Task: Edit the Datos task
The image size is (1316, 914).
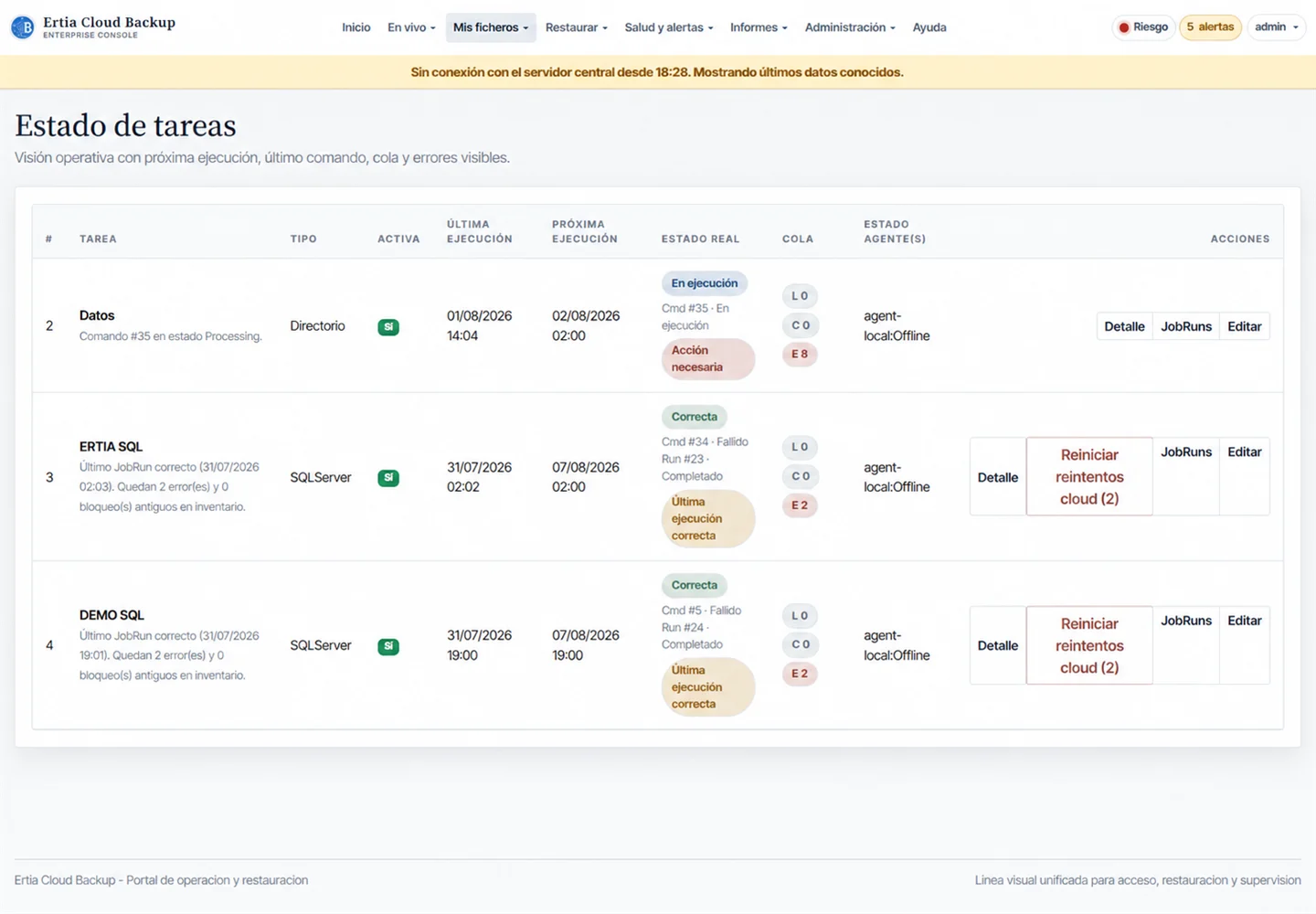Action: tap(1245, 326)
